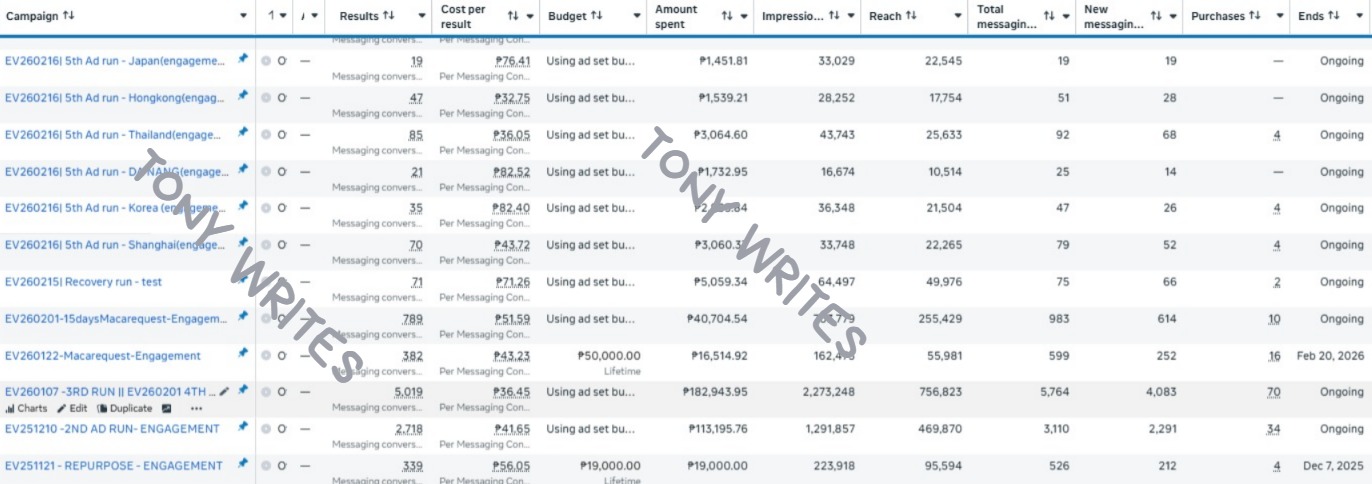Click the 5,019 results value
The height and width of the screenshot is (484, 1372).
click(x=409, y=392)
